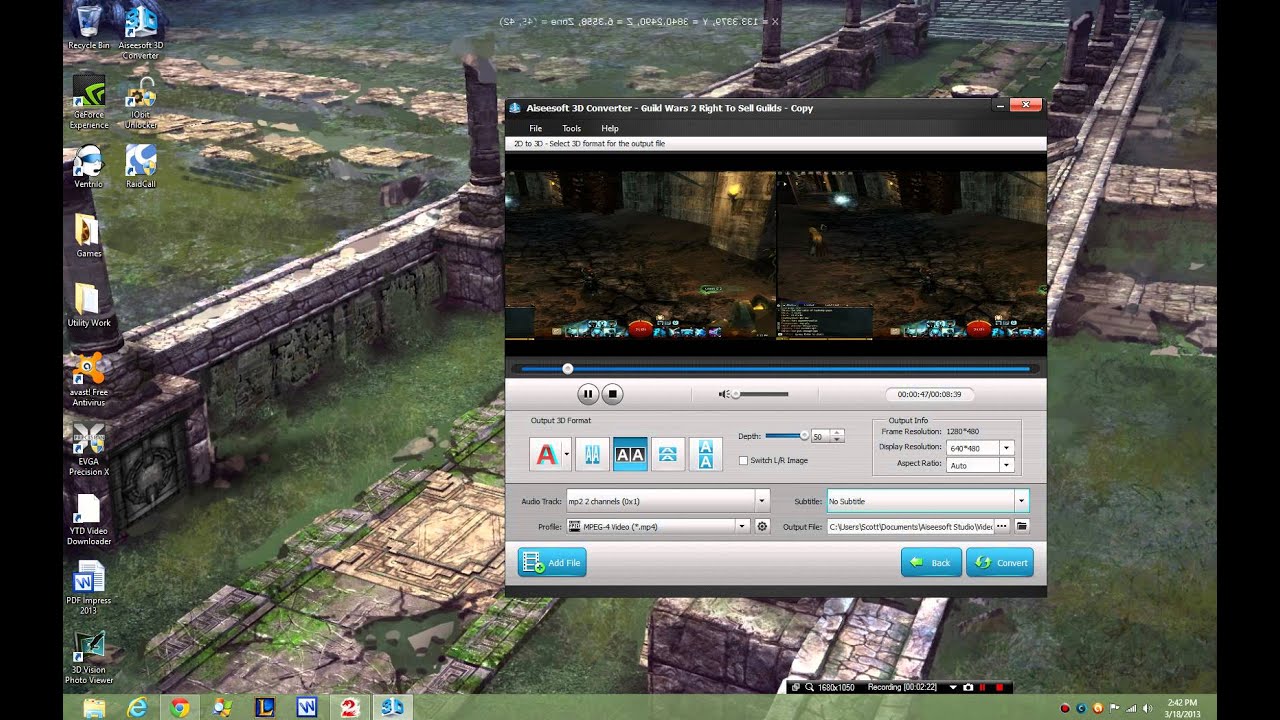The image size is (1280, 720).
Task: Choose Top and Bottom half-height format
Action: coord(668,454)
